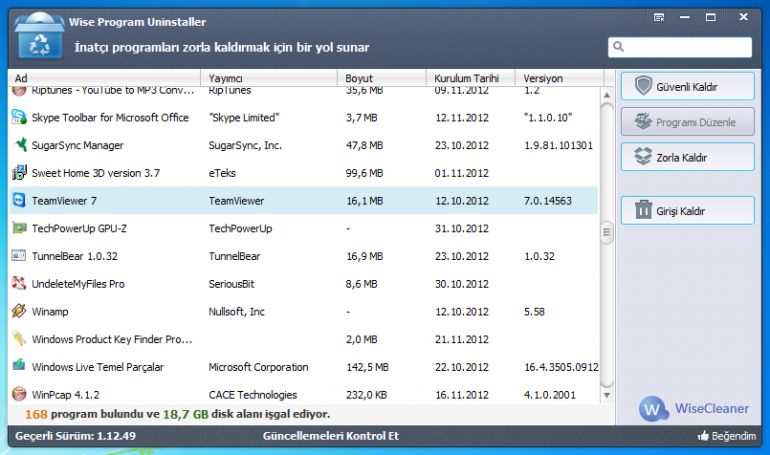This screenshot has height=455, width=770.
Task: Click the 7.0.14563 version cell
Action: pos(548,201)
